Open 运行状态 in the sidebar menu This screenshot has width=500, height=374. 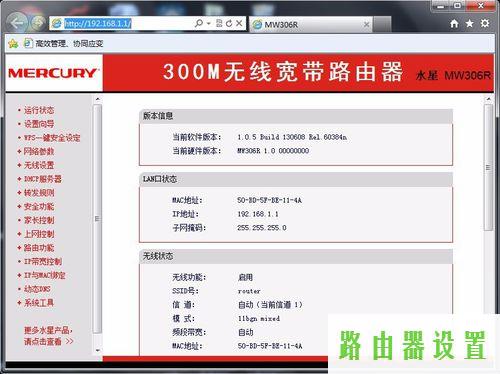click(39, 110)
